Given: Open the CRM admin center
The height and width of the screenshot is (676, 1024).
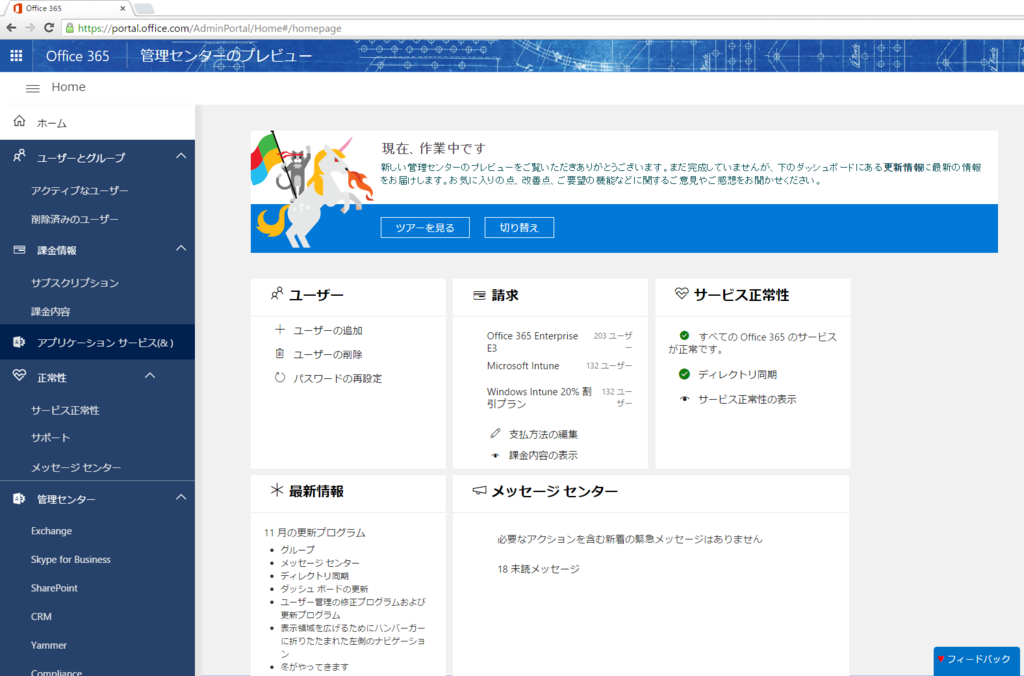Looking at the screenshot, I should point(41,617).
